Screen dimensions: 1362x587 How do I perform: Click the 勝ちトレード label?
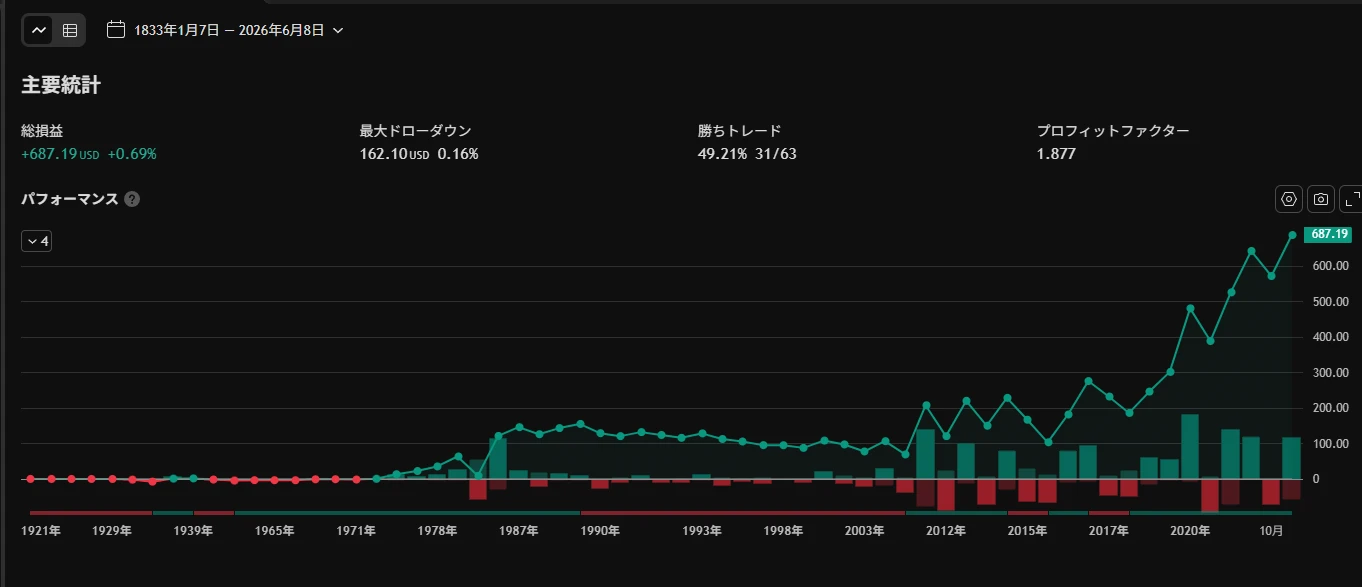(x=740, y=131)
